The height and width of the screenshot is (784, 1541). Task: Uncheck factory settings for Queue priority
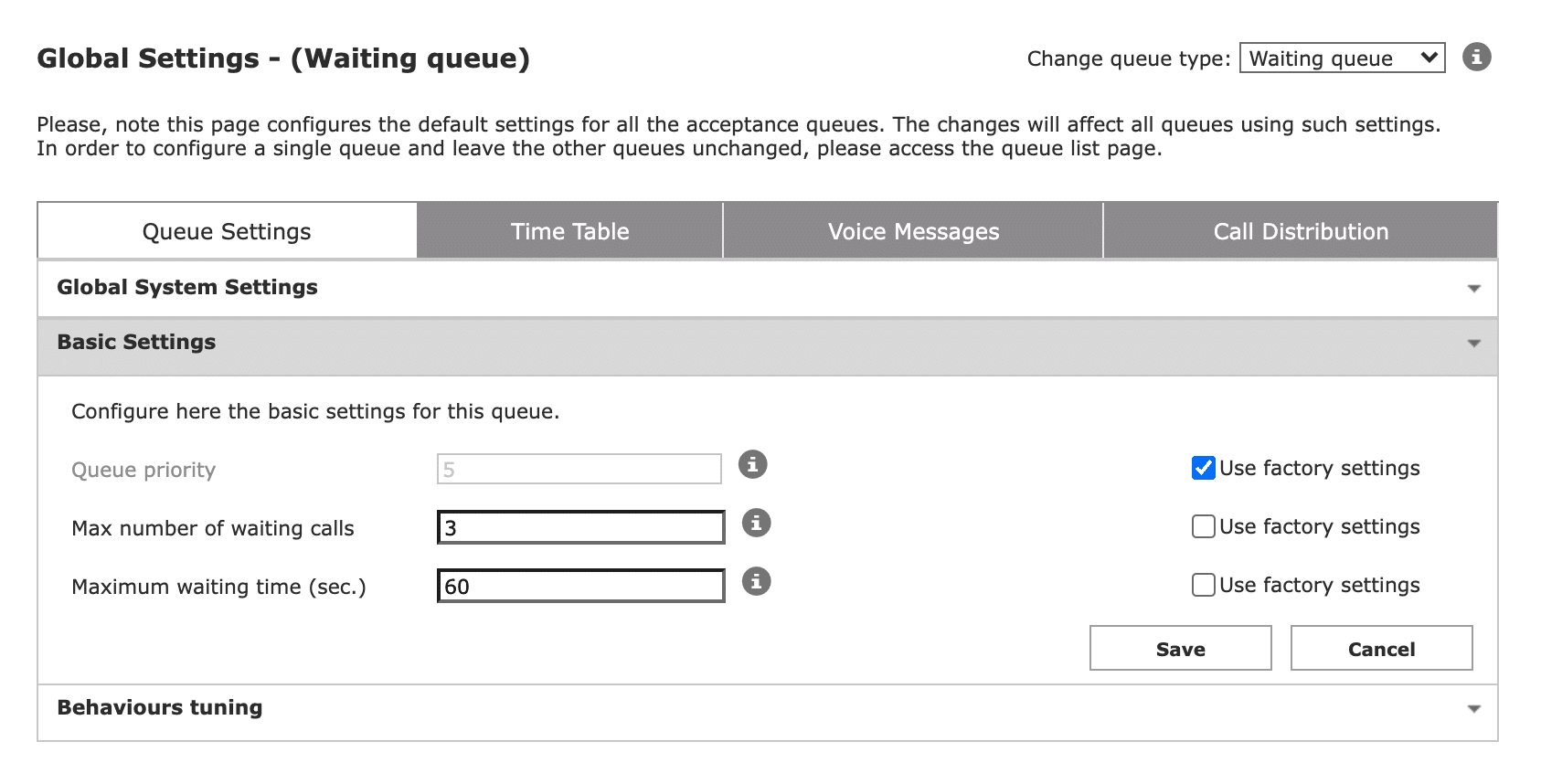pos(1203,468)
